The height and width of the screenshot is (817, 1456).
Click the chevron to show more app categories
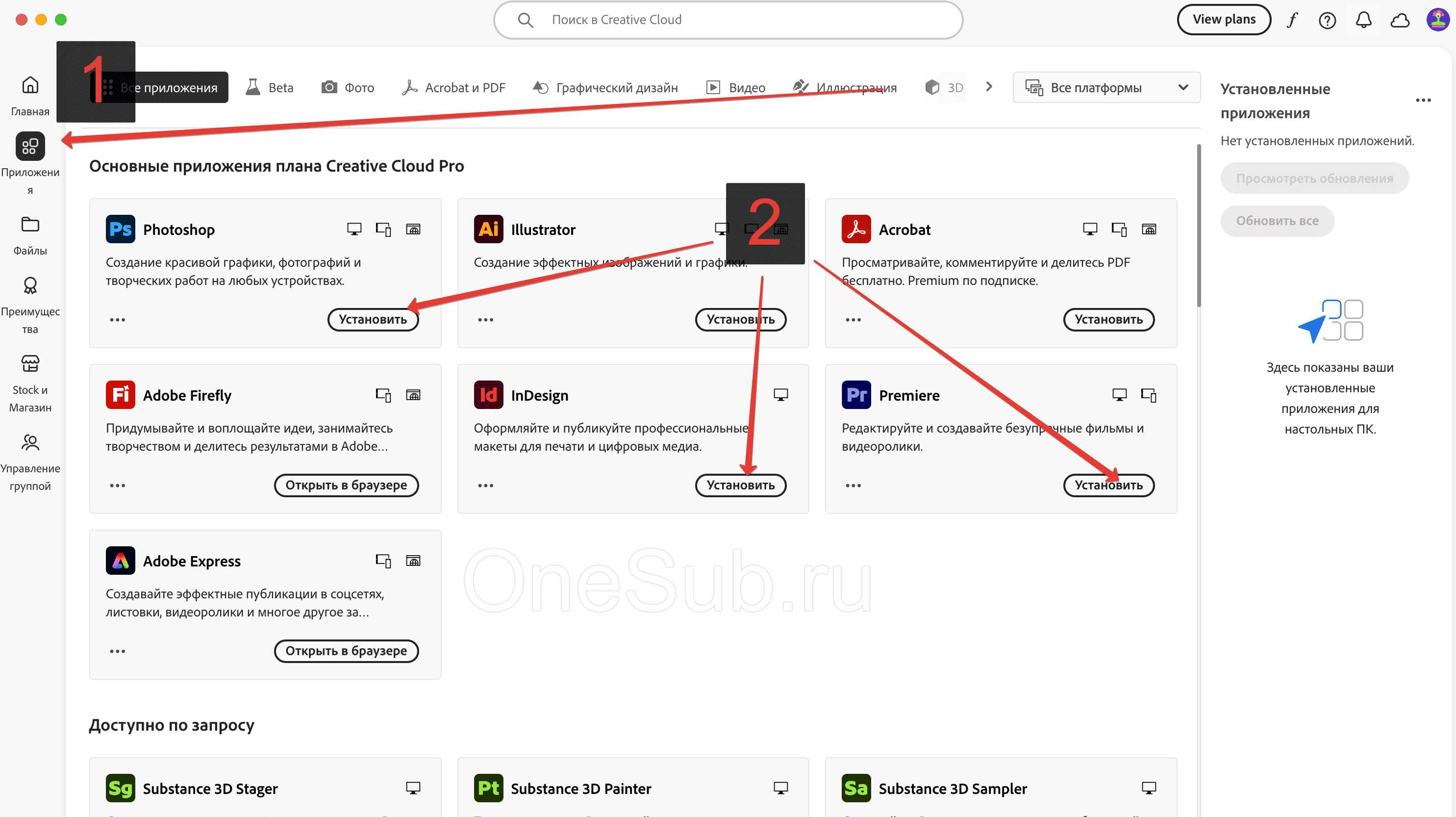tap(989, 87)
